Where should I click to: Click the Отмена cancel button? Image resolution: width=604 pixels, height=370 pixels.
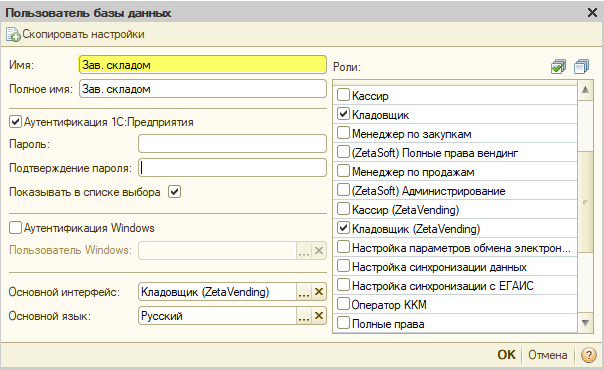pos(547,355)
